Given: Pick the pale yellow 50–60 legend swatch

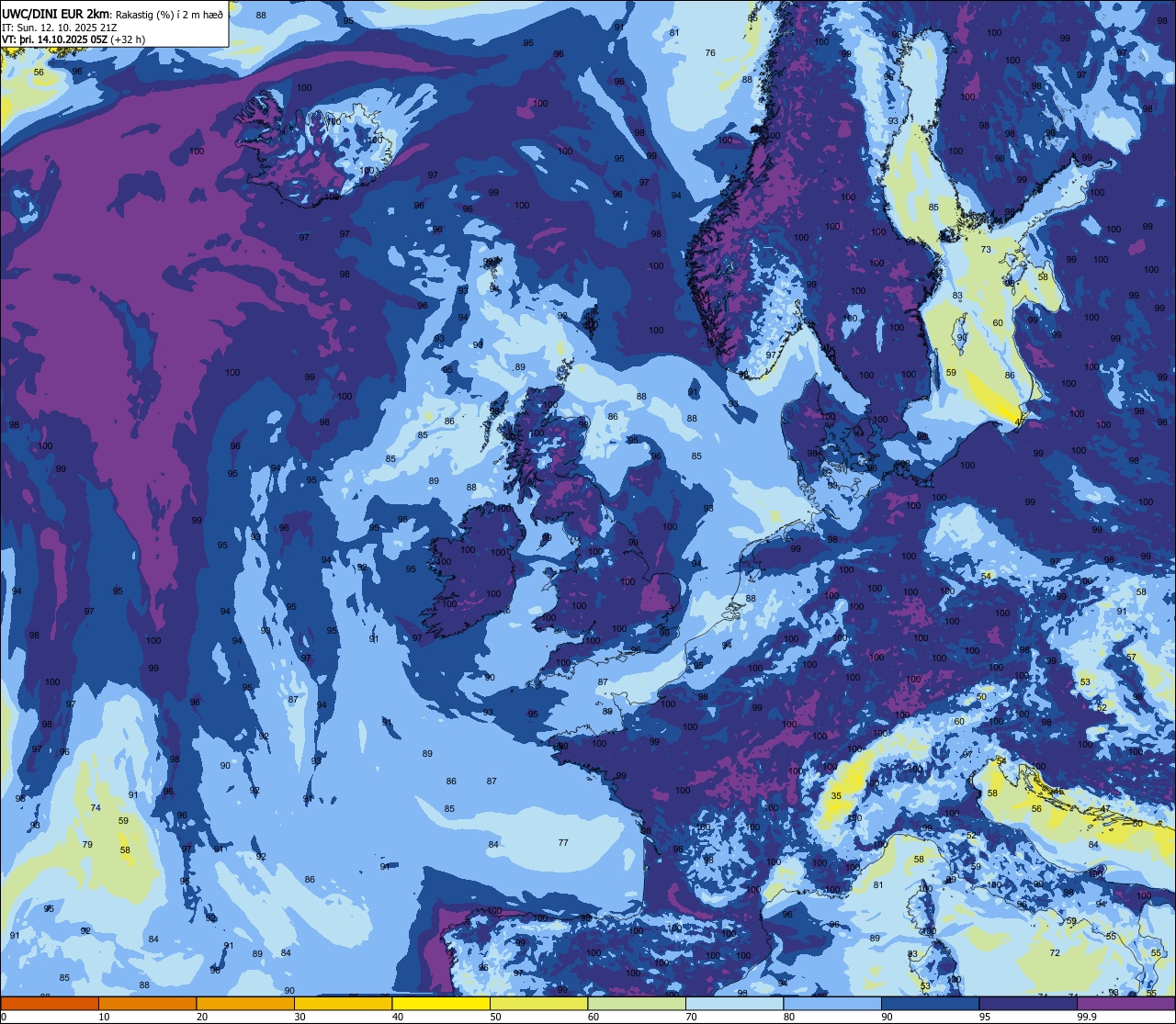Looking at the screenshot, I should click(x=538, y=1003).
